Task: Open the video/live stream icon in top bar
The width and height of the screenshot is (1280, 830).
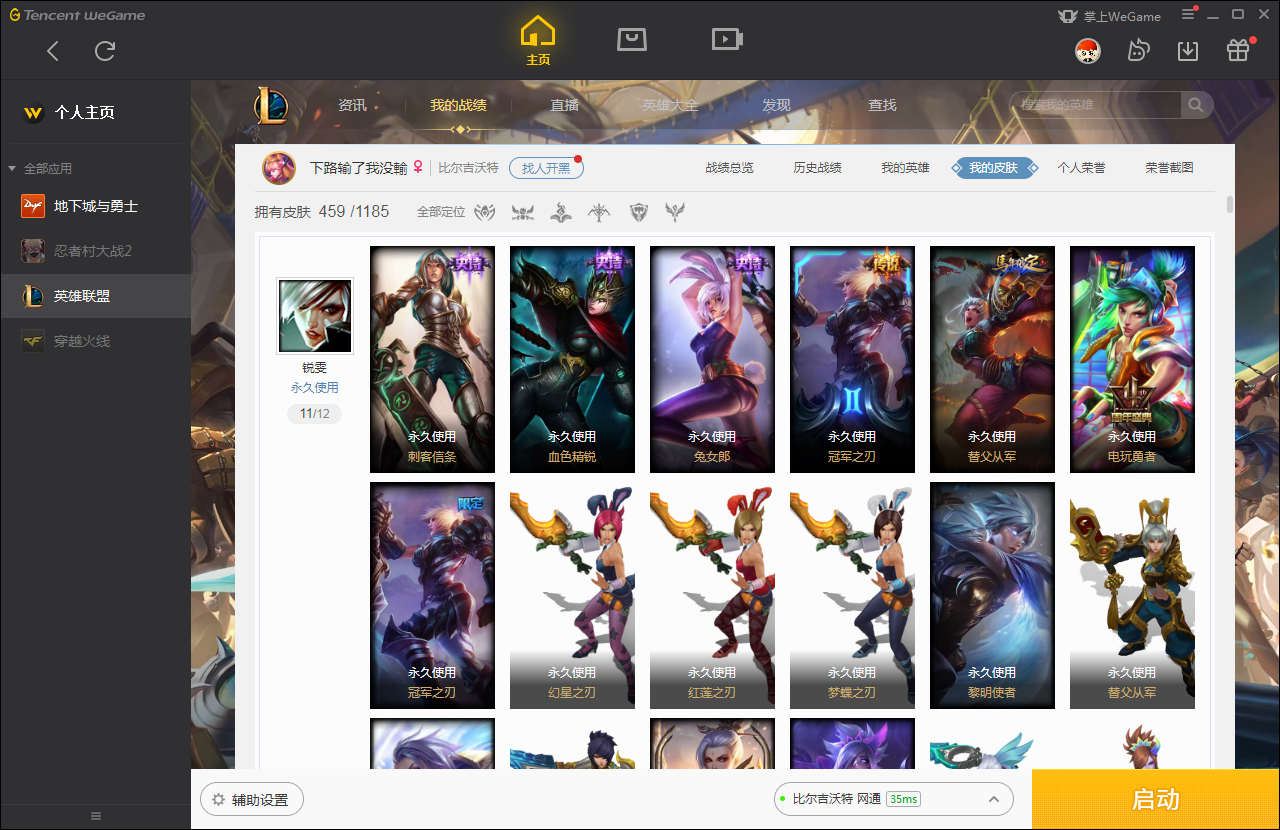Action: click(727, 39)
